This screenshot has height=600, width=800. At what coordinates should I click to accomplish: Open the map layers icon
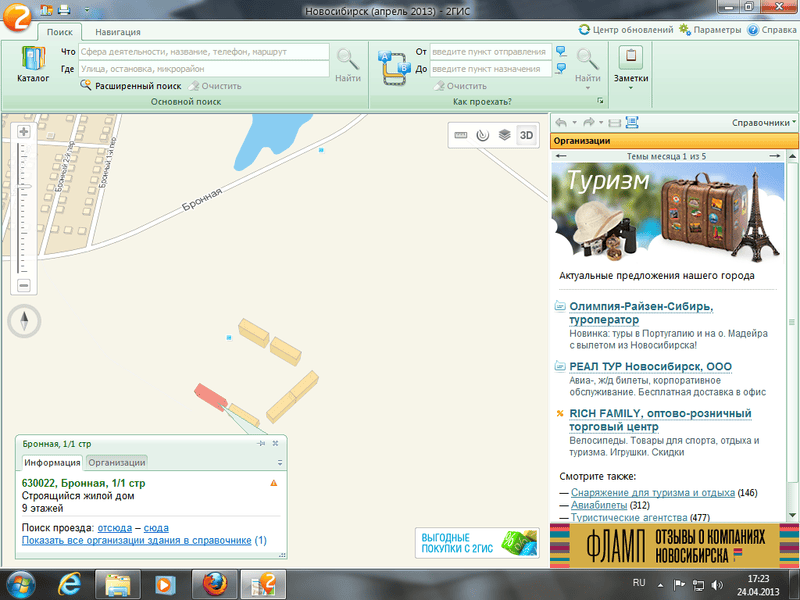point(505,135)
